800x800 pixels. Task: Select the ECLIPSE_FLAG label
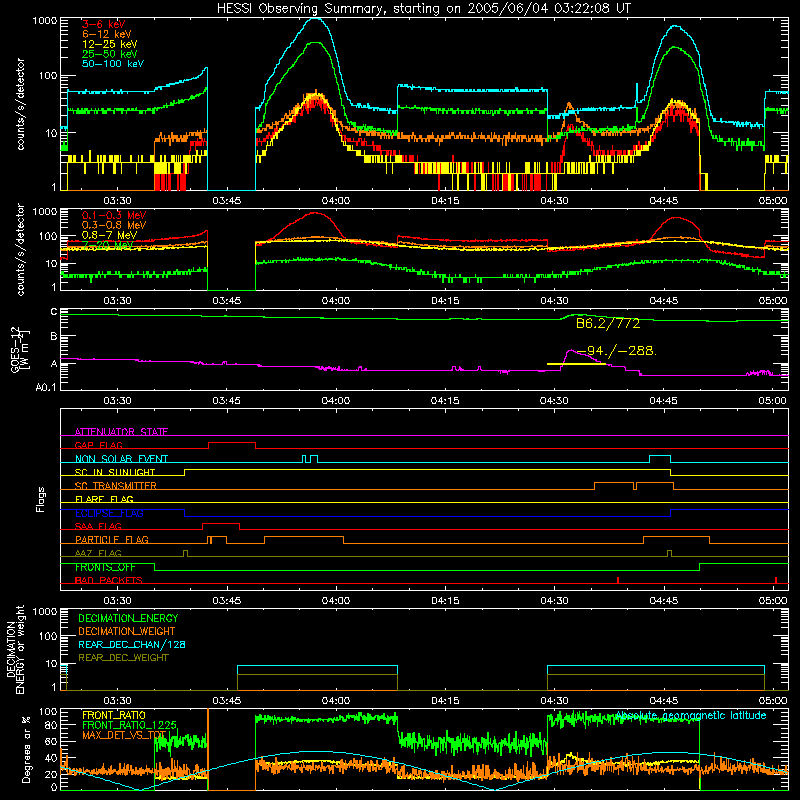[x=109, y=513]
